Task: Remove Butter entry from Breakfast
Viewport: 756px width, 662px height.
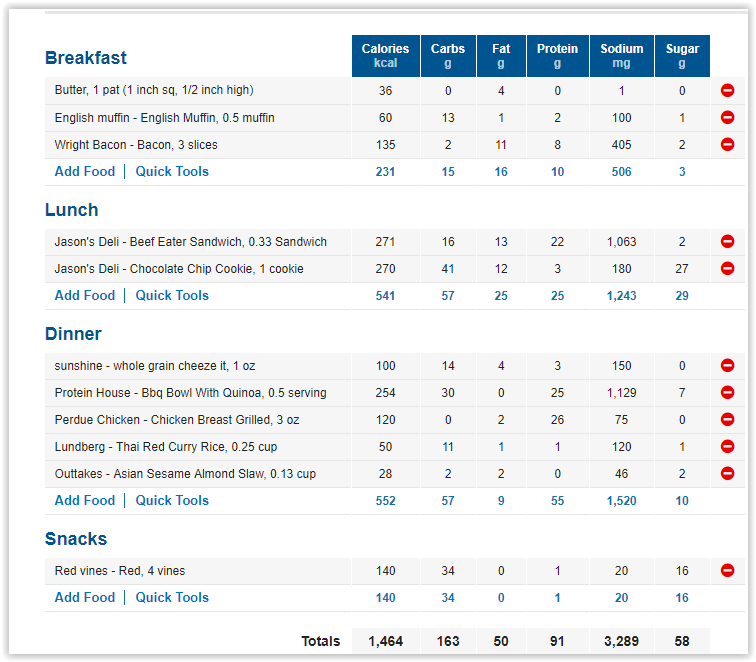Action: (727, 90)
